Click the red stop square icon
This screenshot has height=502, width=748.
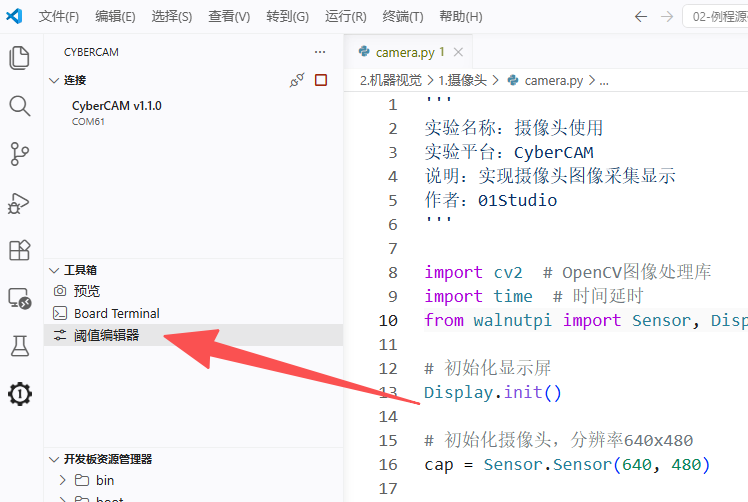(321, 80)
